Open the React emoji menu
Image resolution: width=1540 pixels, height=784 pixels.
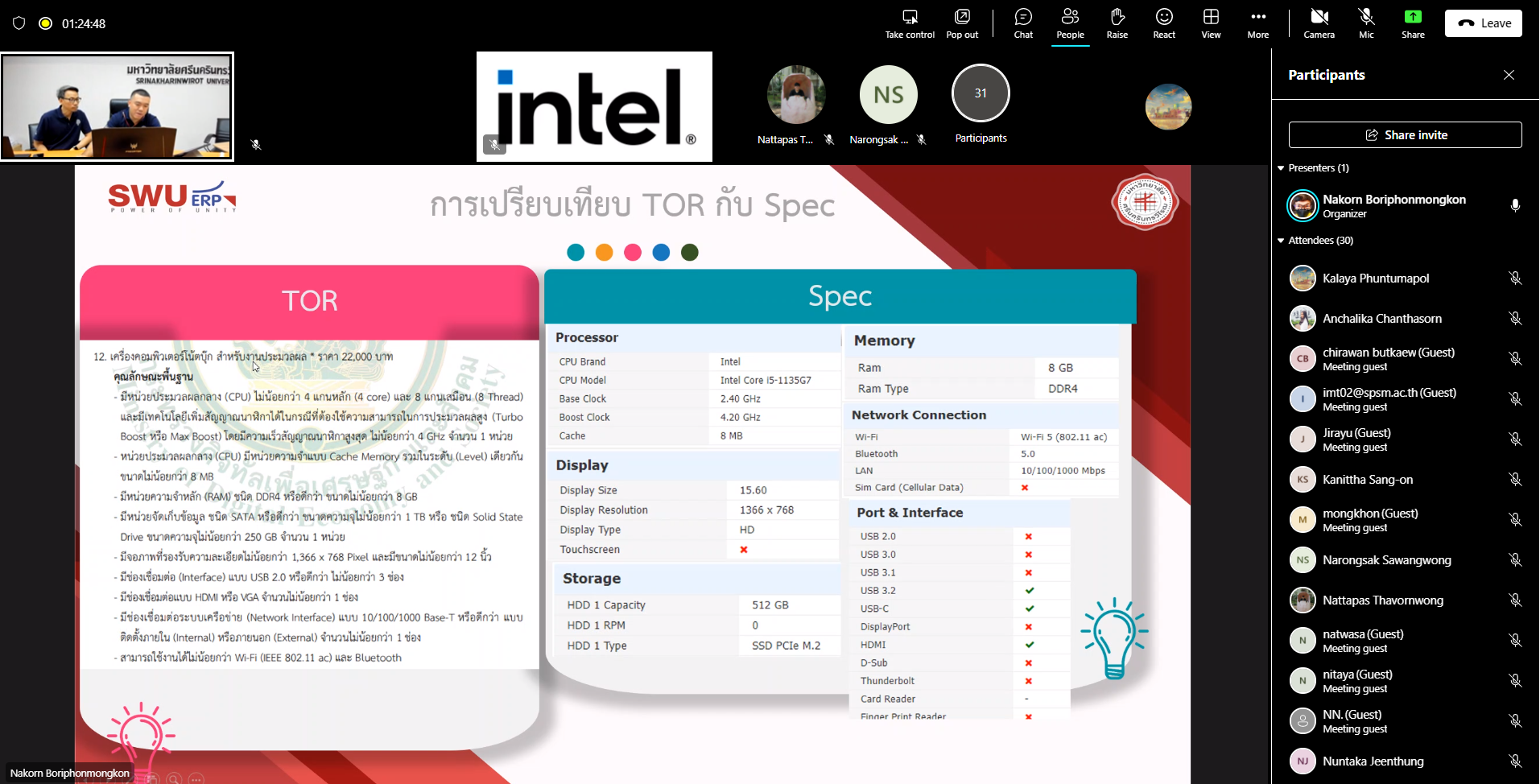(1164, 18)
